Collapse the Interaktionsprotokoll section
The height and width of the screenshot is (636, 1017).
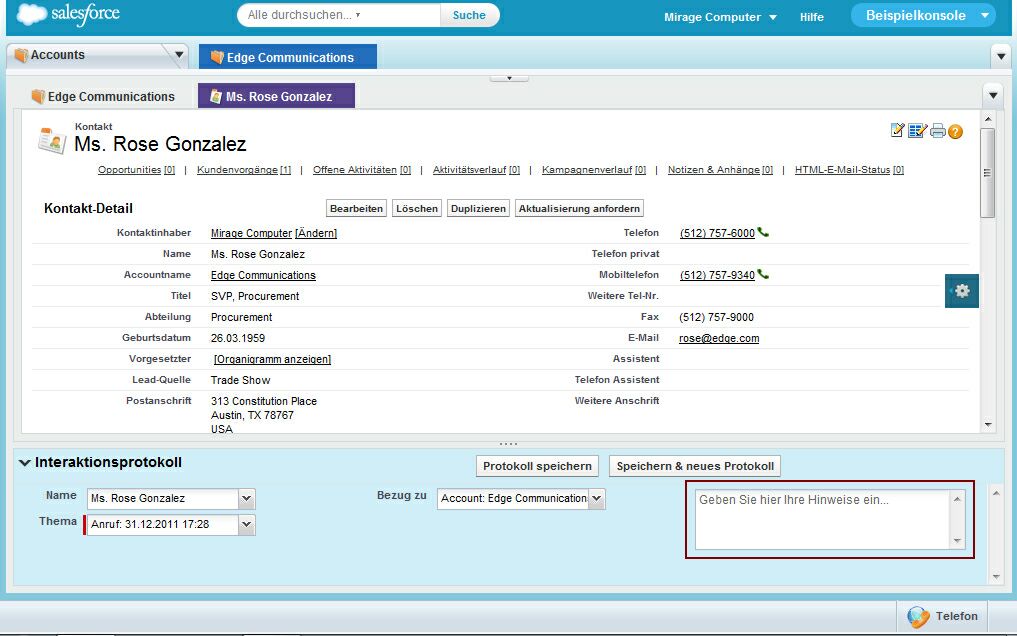[25, 463]
